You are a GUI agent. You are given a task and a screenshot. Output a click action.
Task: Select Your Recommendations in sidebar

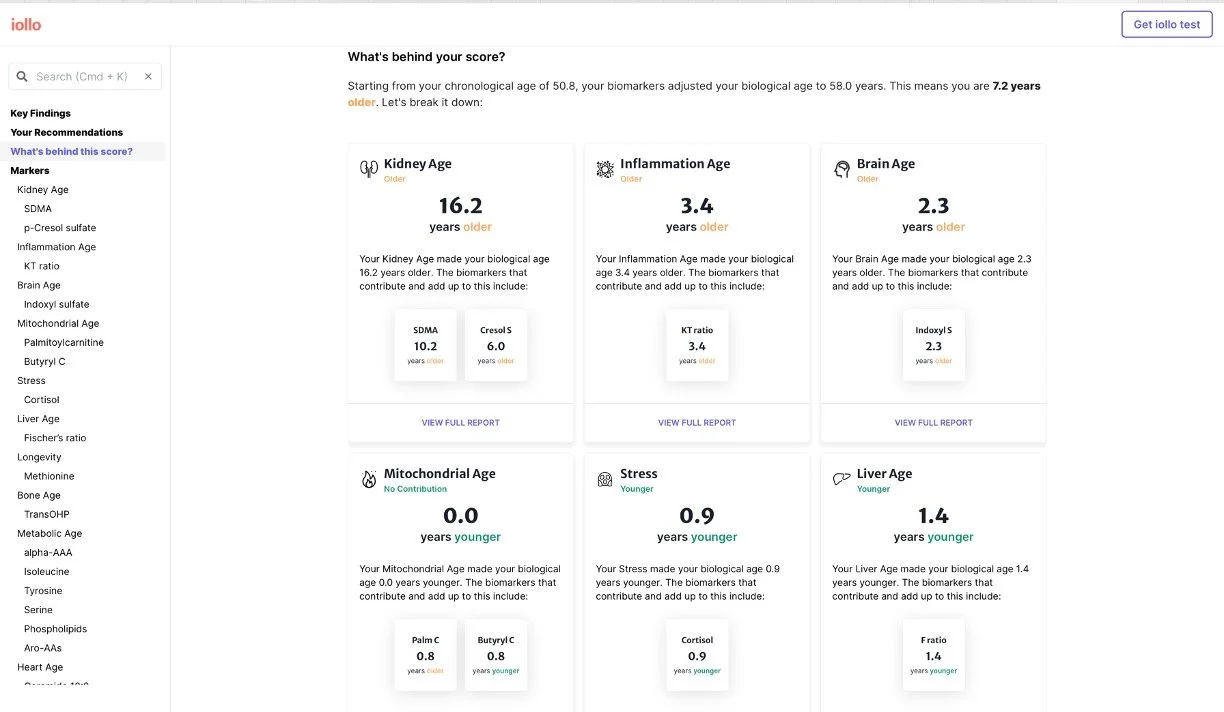click(67, 132)
